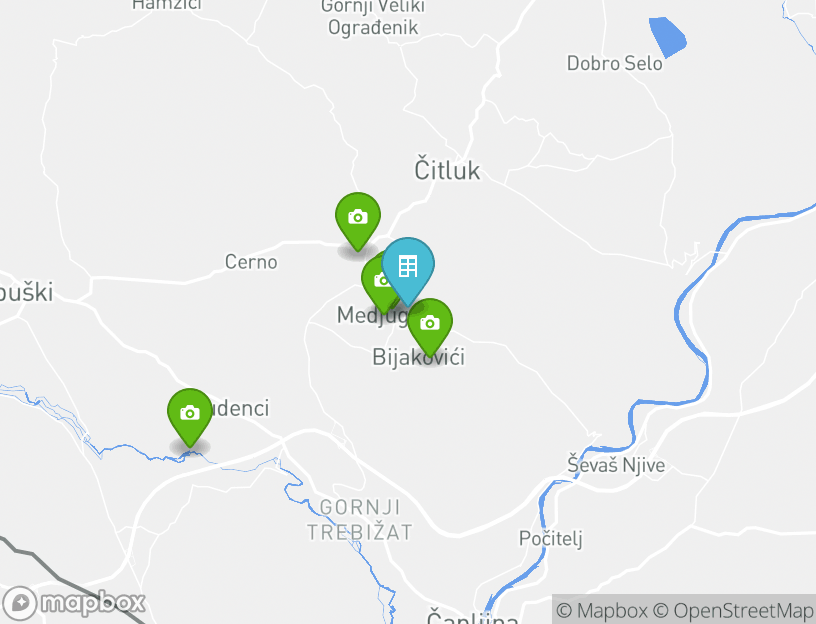Click the Bijakovići village label

coord(418,358)
